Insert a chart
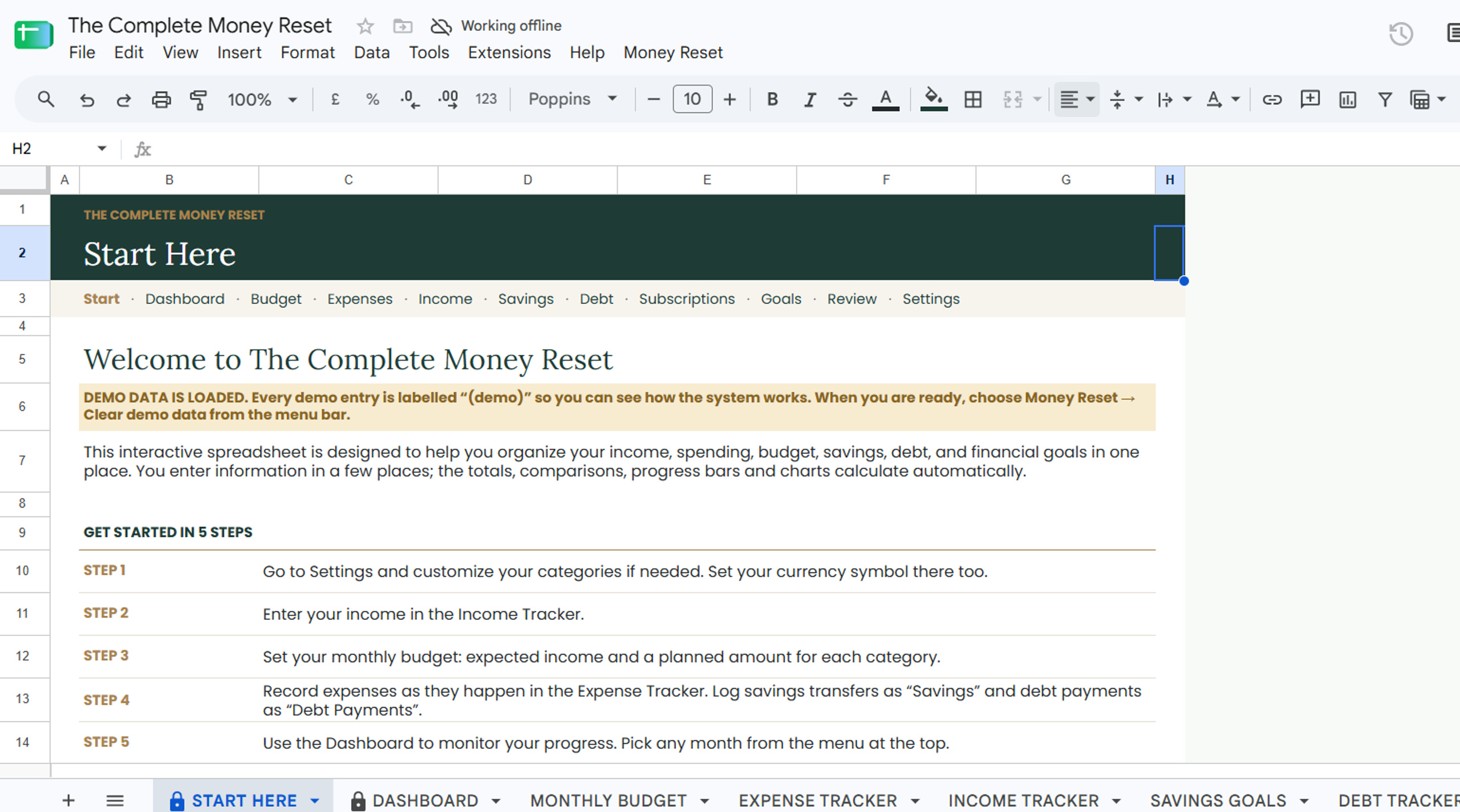The image size is (1460, 812). coord(1348,100)
